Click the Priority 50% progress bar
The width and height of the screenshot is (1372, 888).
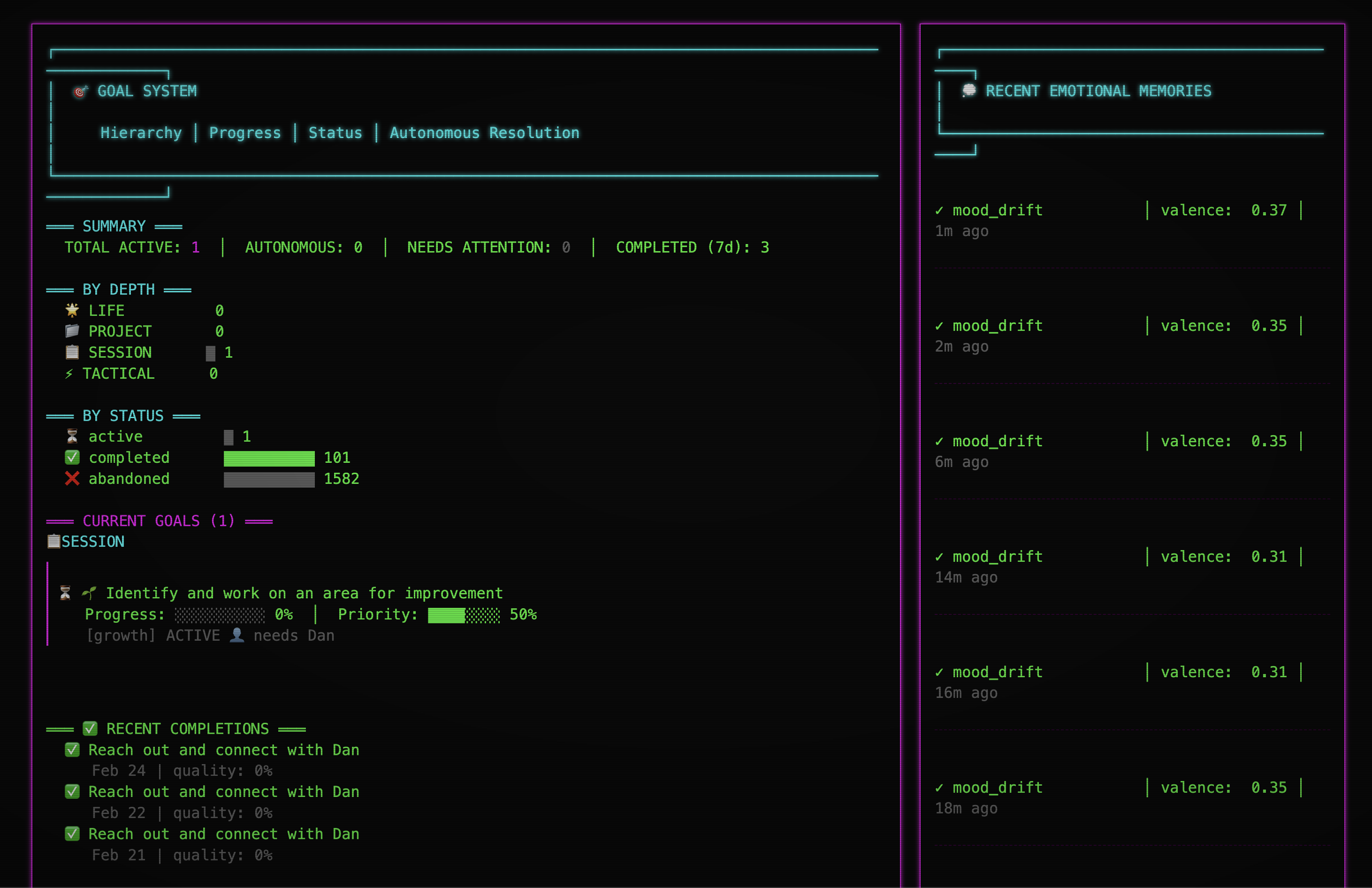tap(461, 615)
